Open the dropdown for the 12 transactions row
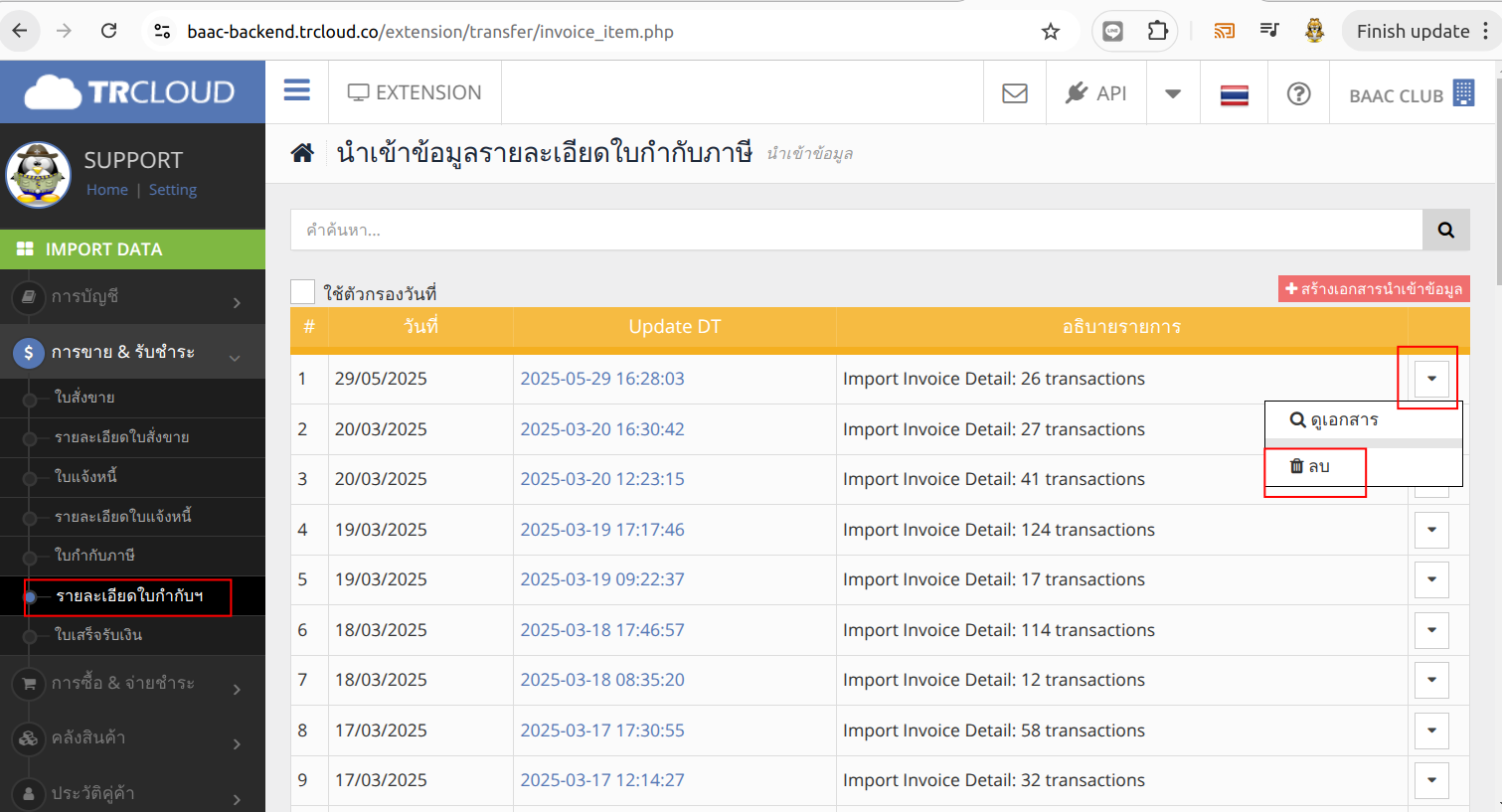The width and height of the screenshot is (1502, 812). click(1431, 680)
